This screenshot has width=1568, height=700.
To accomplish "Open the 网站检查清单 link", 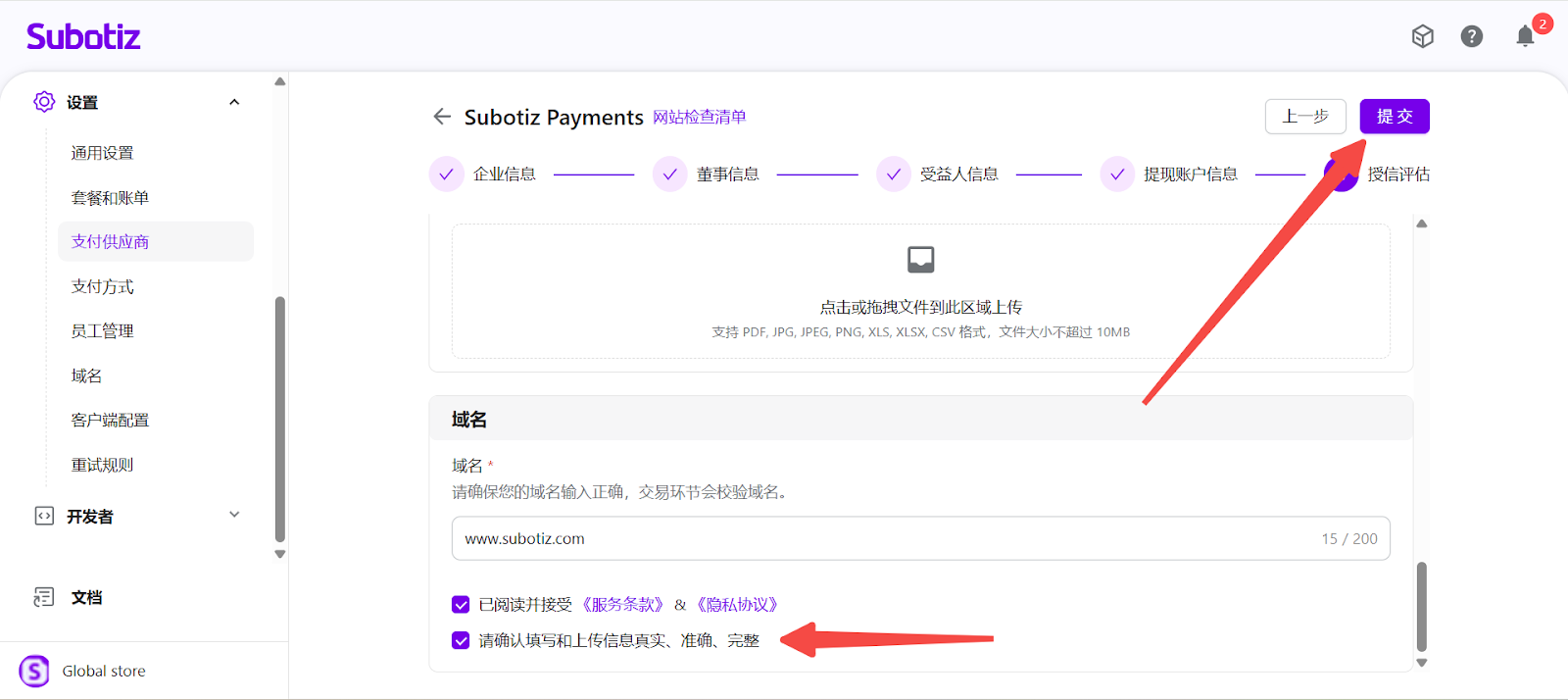I will point(700,117).
